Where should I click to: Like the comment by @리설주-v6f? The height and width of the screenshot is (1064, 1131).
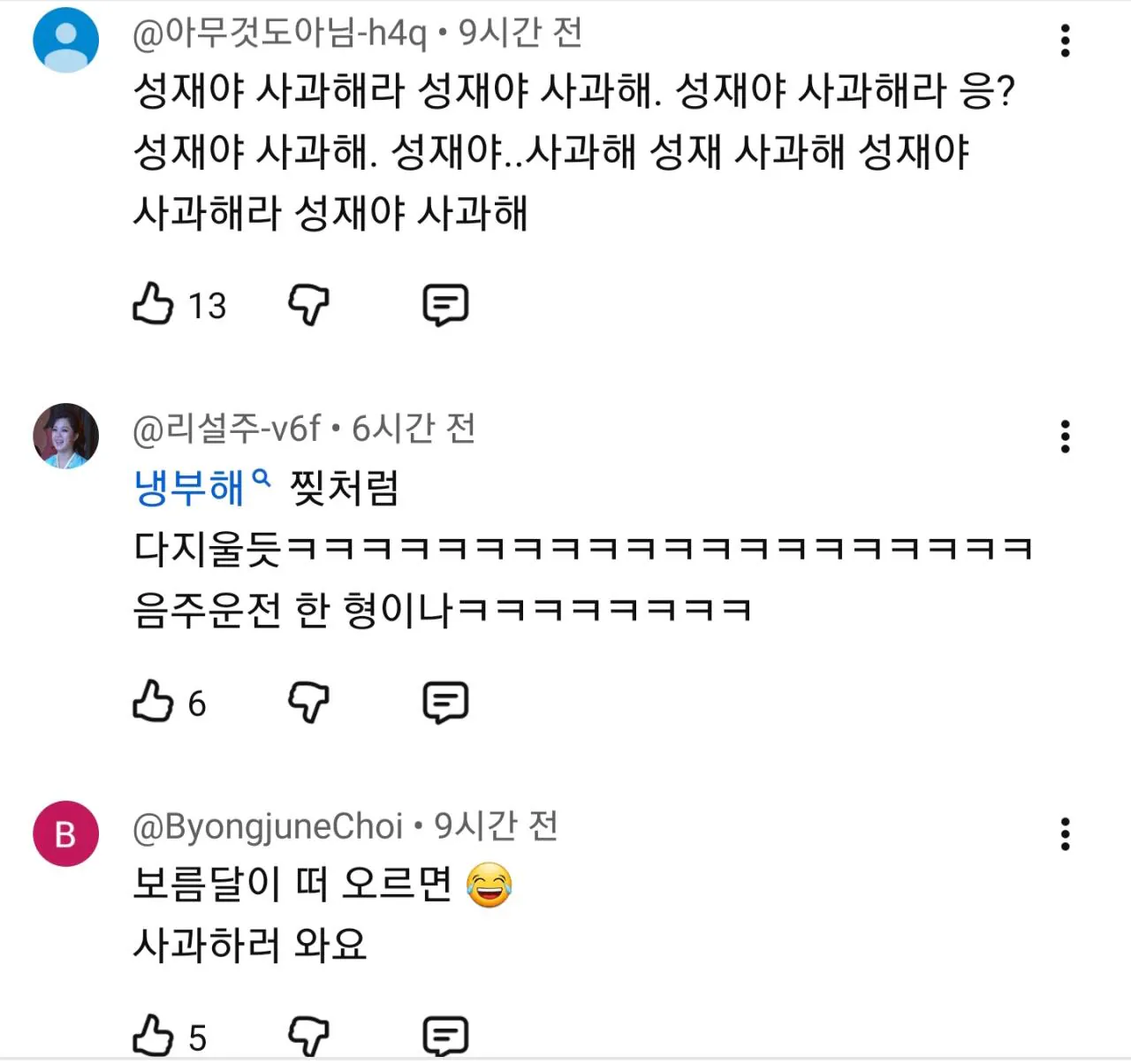click(153, 703)
